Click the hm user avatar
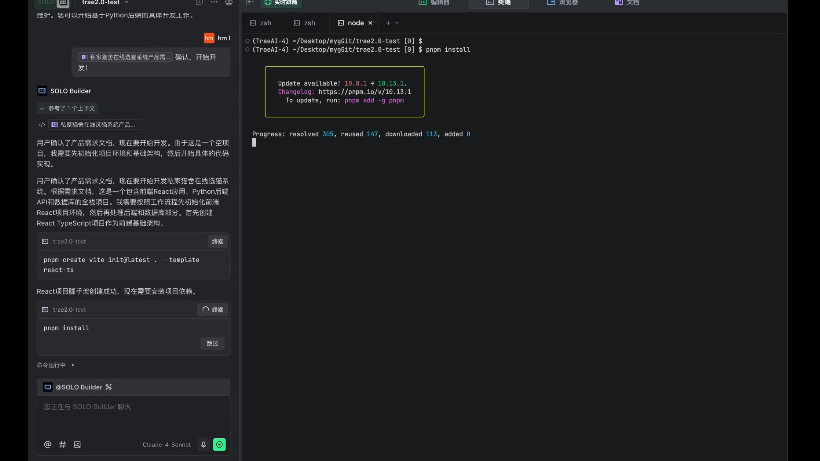820x461 pixels. 209,38
